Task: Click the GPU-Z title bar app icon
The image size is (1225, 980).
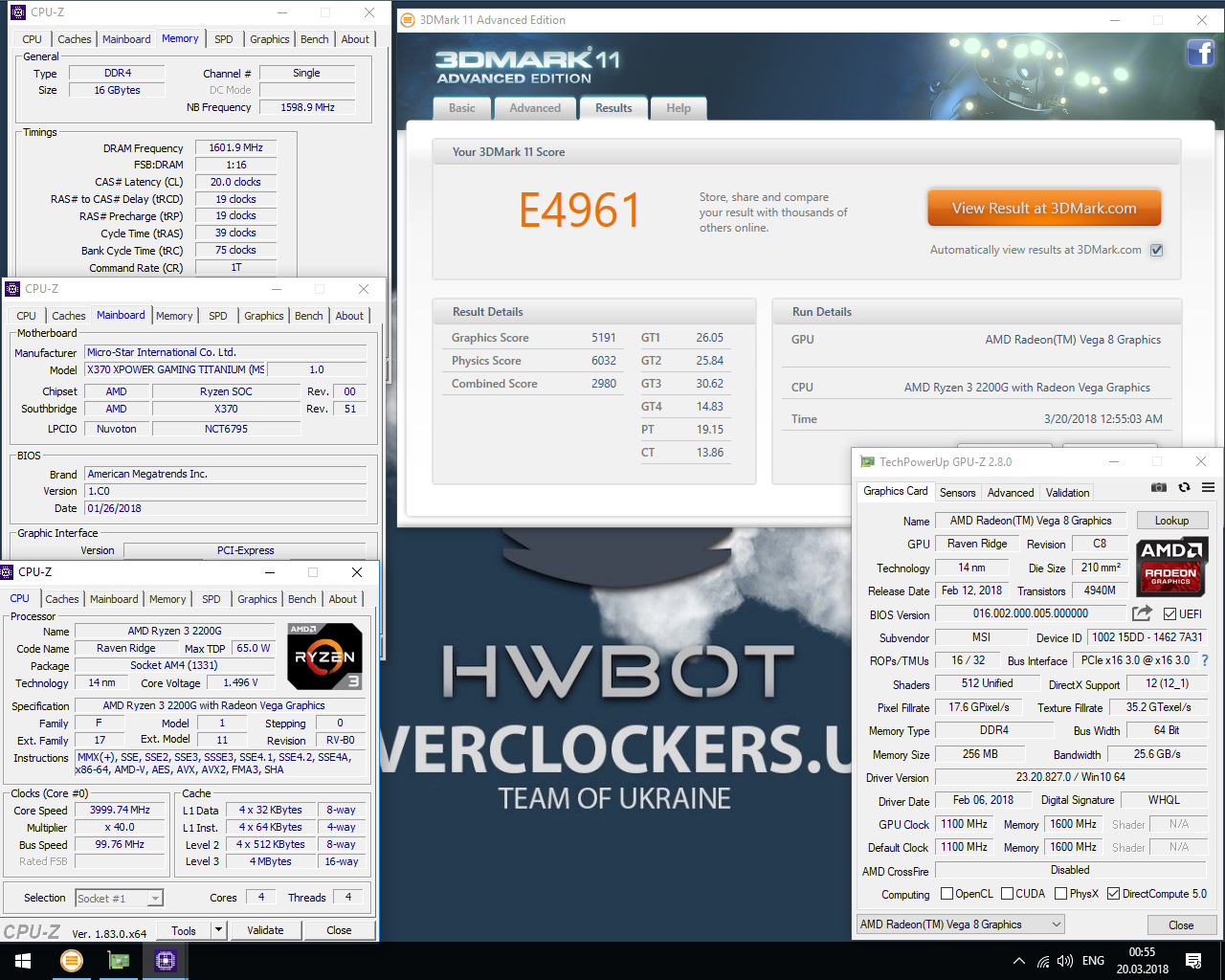Action: [867, 461]
